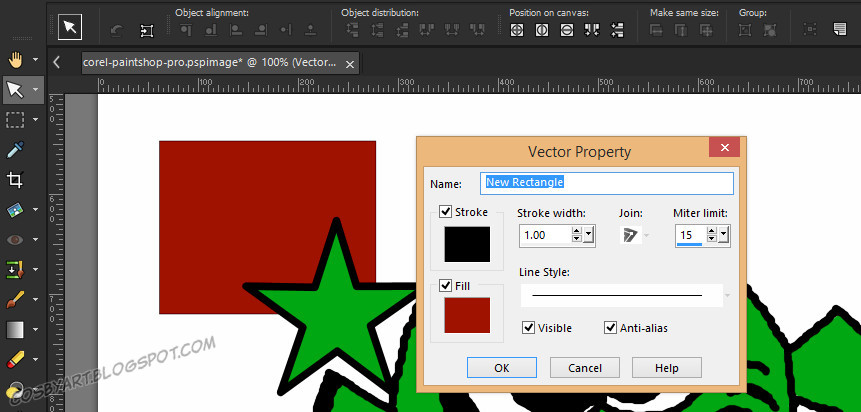Click the Miter limit value field

tap(691, 235)
